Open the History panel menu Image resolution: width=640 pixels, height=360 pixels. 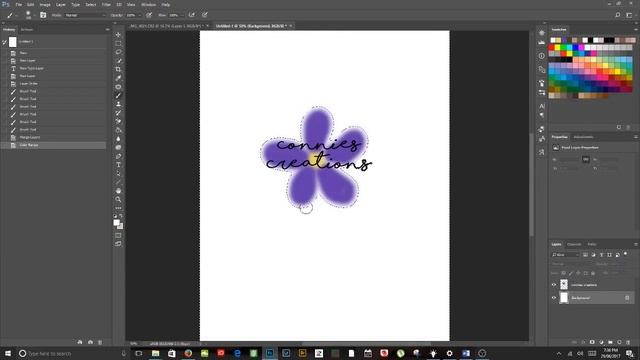(107, 29)
